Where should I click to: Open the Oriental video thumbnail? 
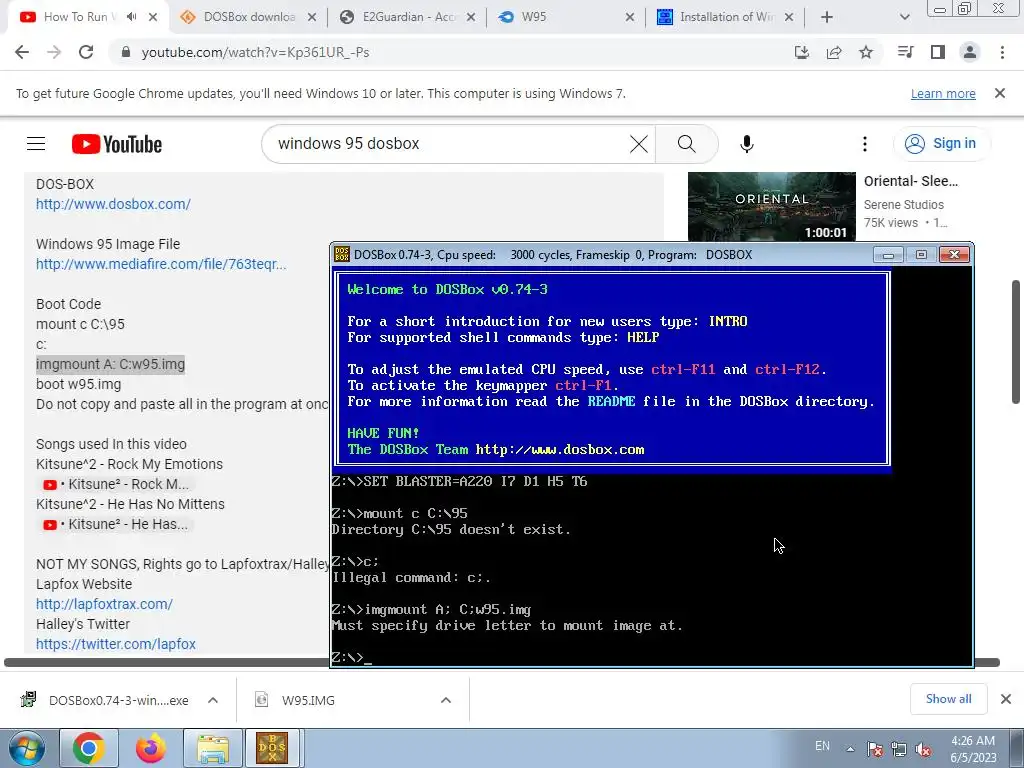click(771, 206)
